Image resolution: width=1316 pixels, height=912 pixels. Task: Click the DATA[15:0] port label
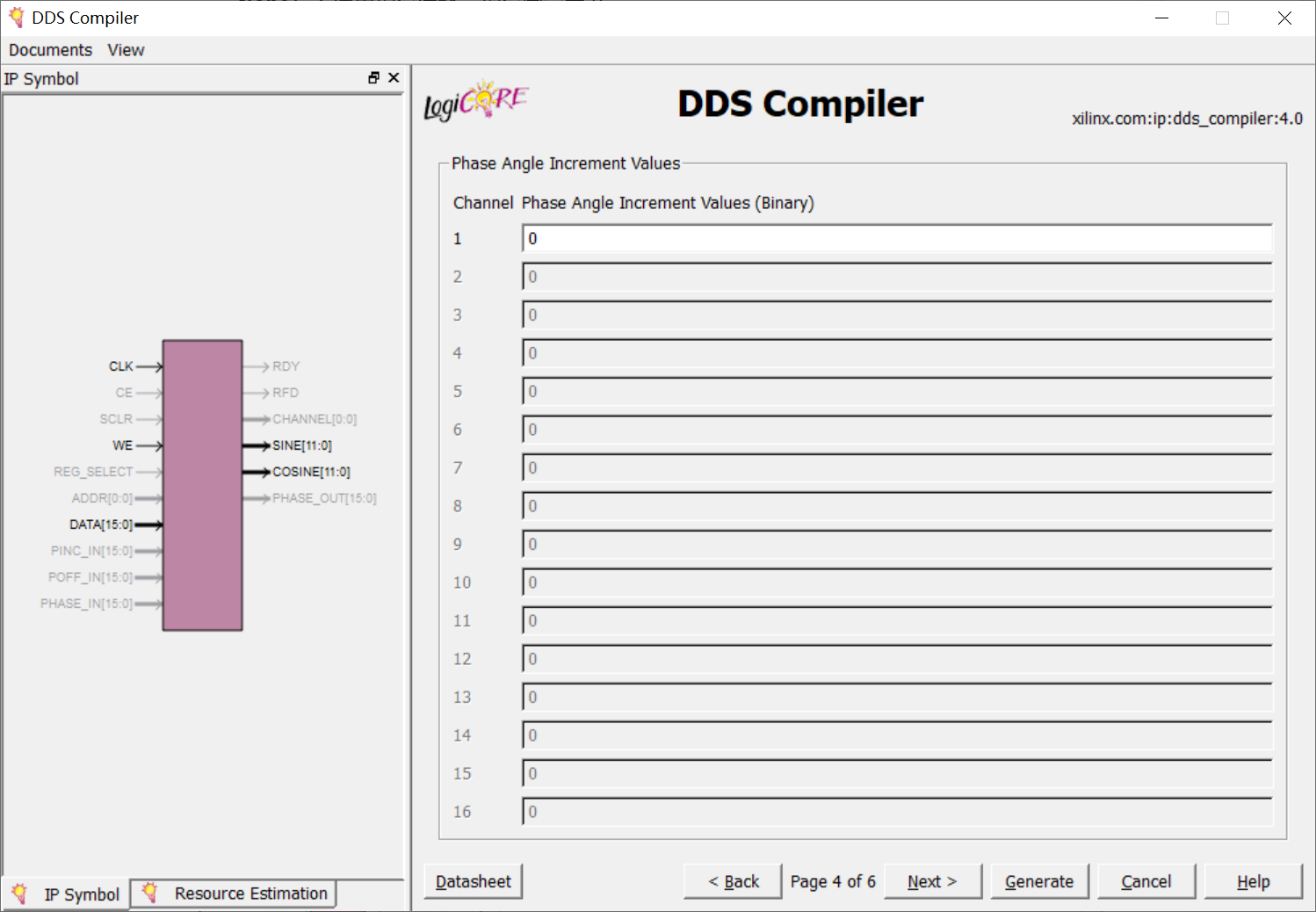point(101,525)
